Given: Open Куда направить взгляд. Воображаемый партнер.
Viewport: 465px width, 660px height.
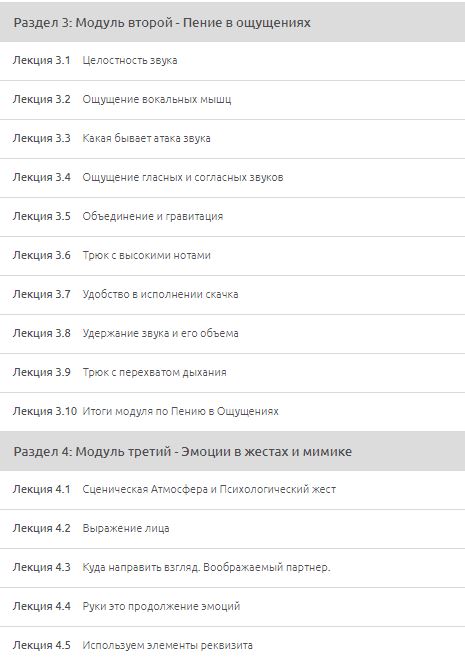Looking at the screenshot, I should [232, 568].
